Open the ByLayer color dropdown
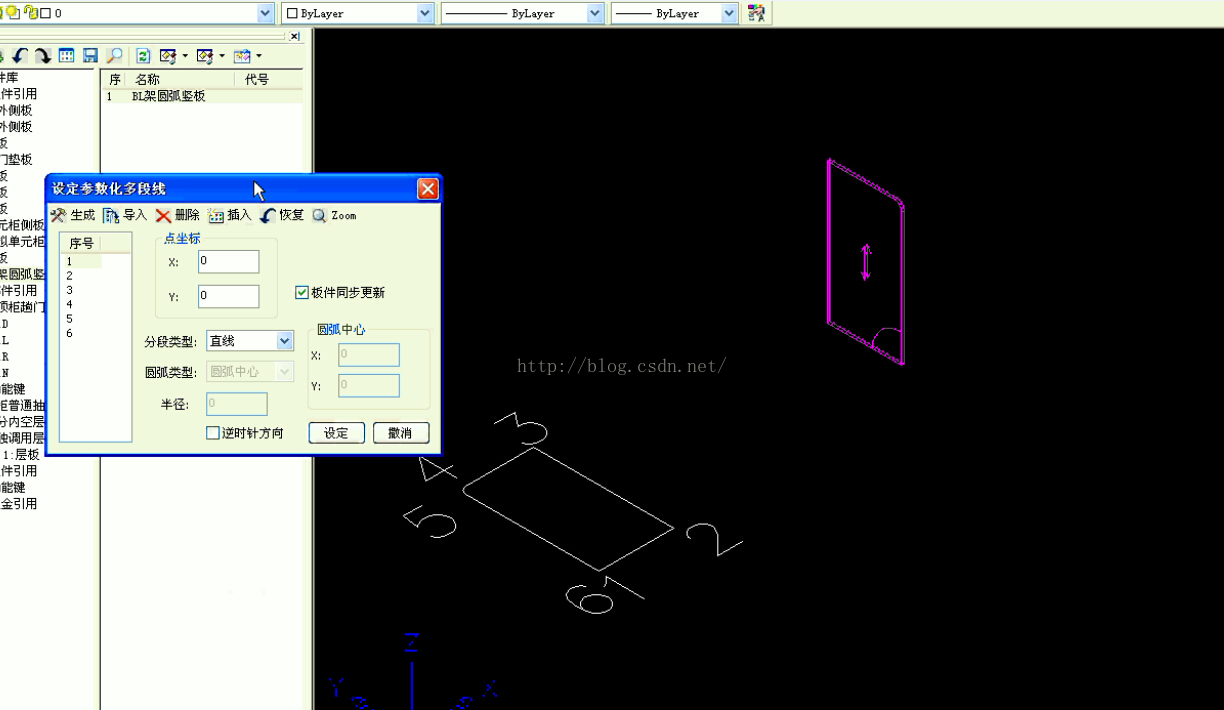Viewport: 1224px width, 710px height. pyautogui.click(x=425, y=13)
